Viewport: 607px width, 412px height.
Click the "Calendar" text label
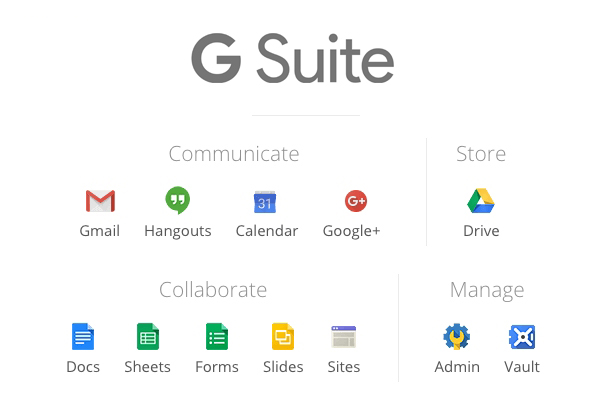tap(266, 231)
